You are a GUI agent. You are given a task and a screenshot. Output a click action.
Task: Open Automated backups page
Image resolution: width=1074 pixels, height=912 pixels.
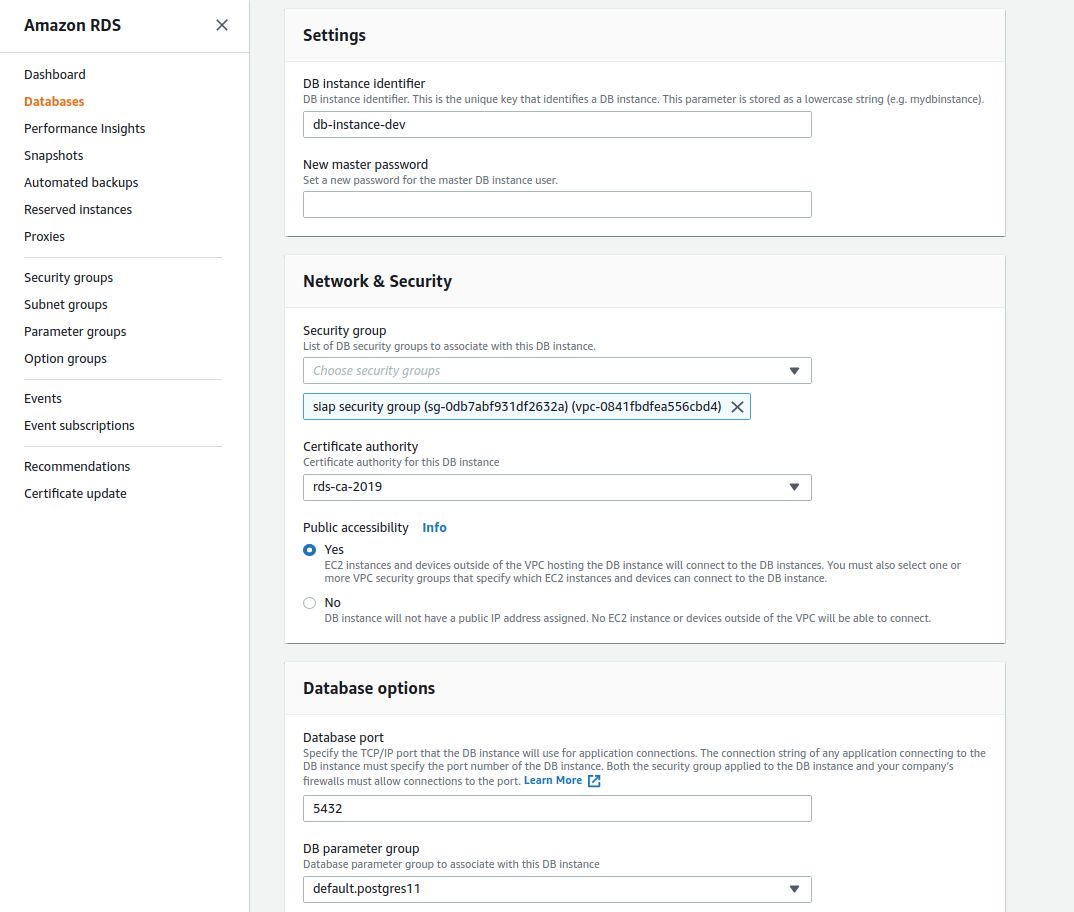(x=81, y=183)
